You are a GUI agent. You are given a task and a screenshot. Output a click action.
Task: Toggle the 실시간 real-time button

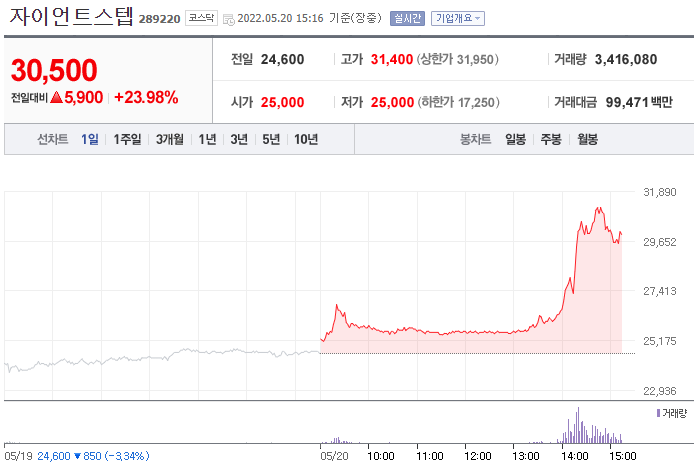point(407,18)
